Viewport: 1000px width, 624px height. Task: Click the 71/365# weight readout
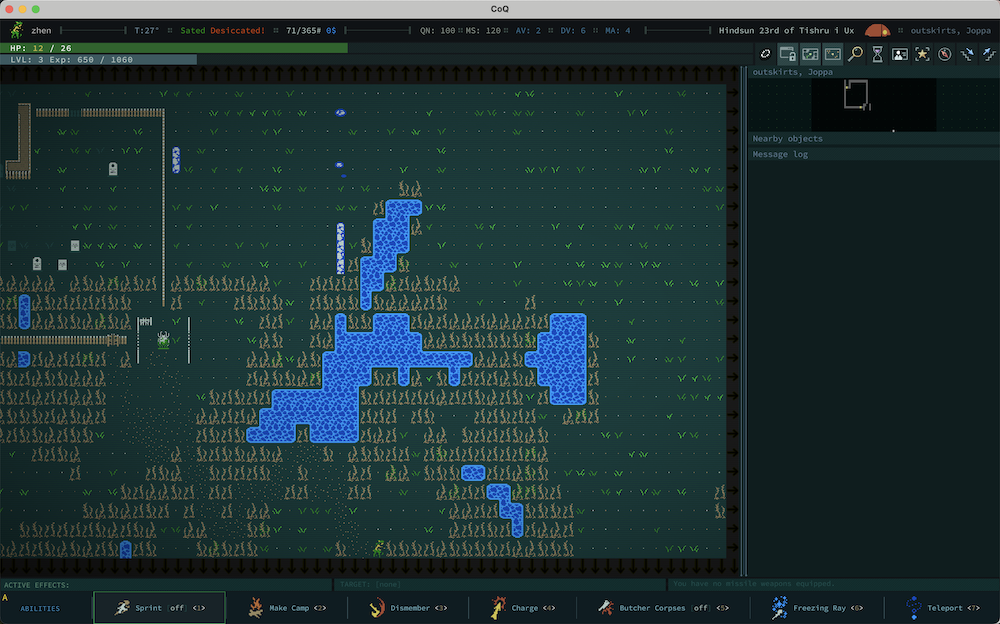(303, 30)
